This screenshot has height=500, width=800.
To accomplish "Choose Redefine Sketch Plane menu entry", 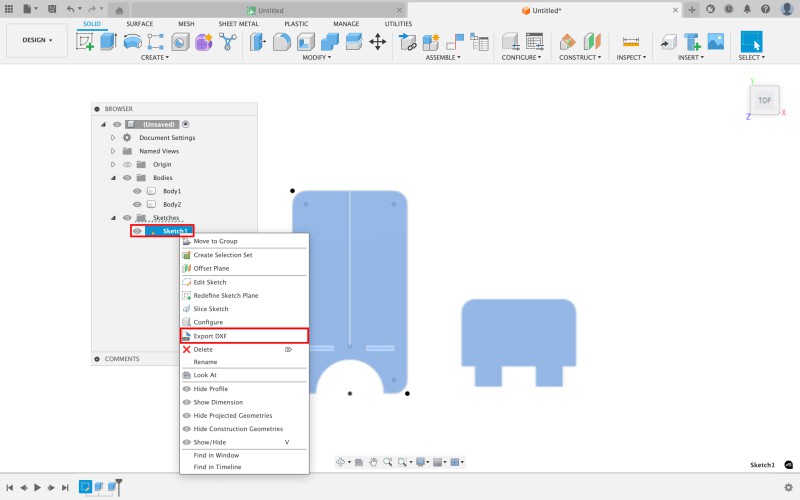I will [x=244, y=295].
